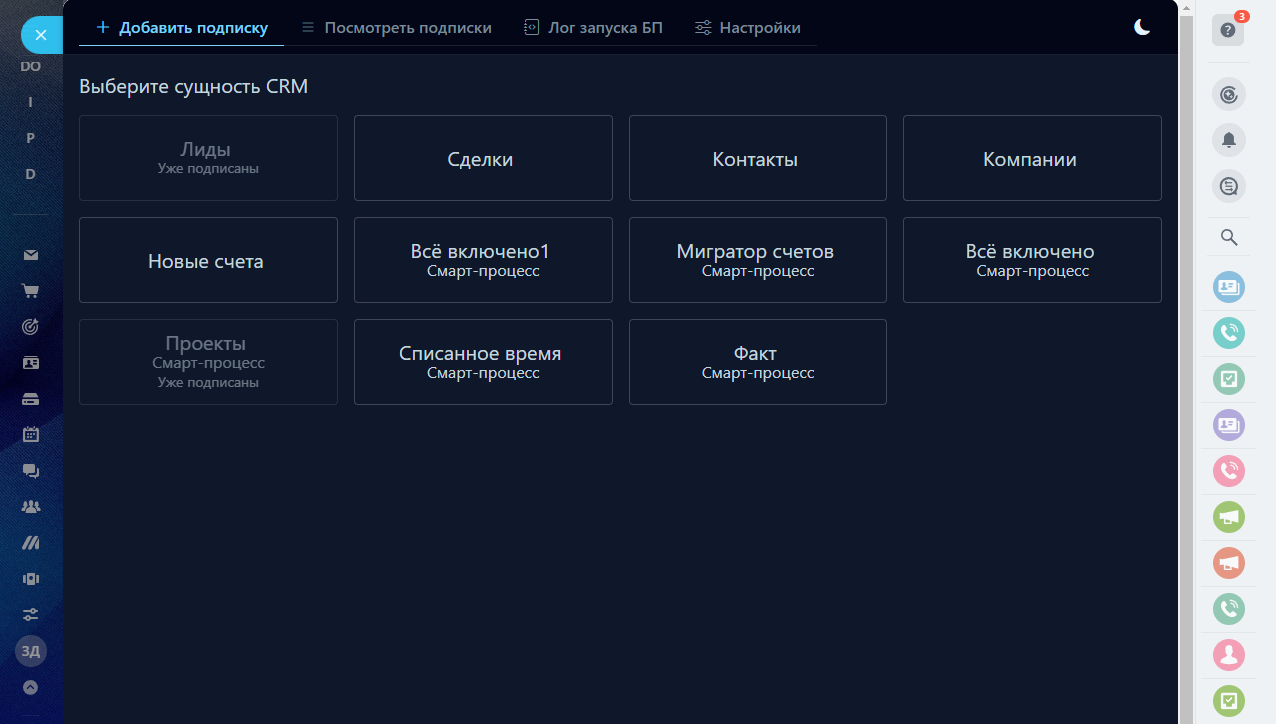Click the orange megaphone icon
1276x724 pixels.
point(1228,563)
